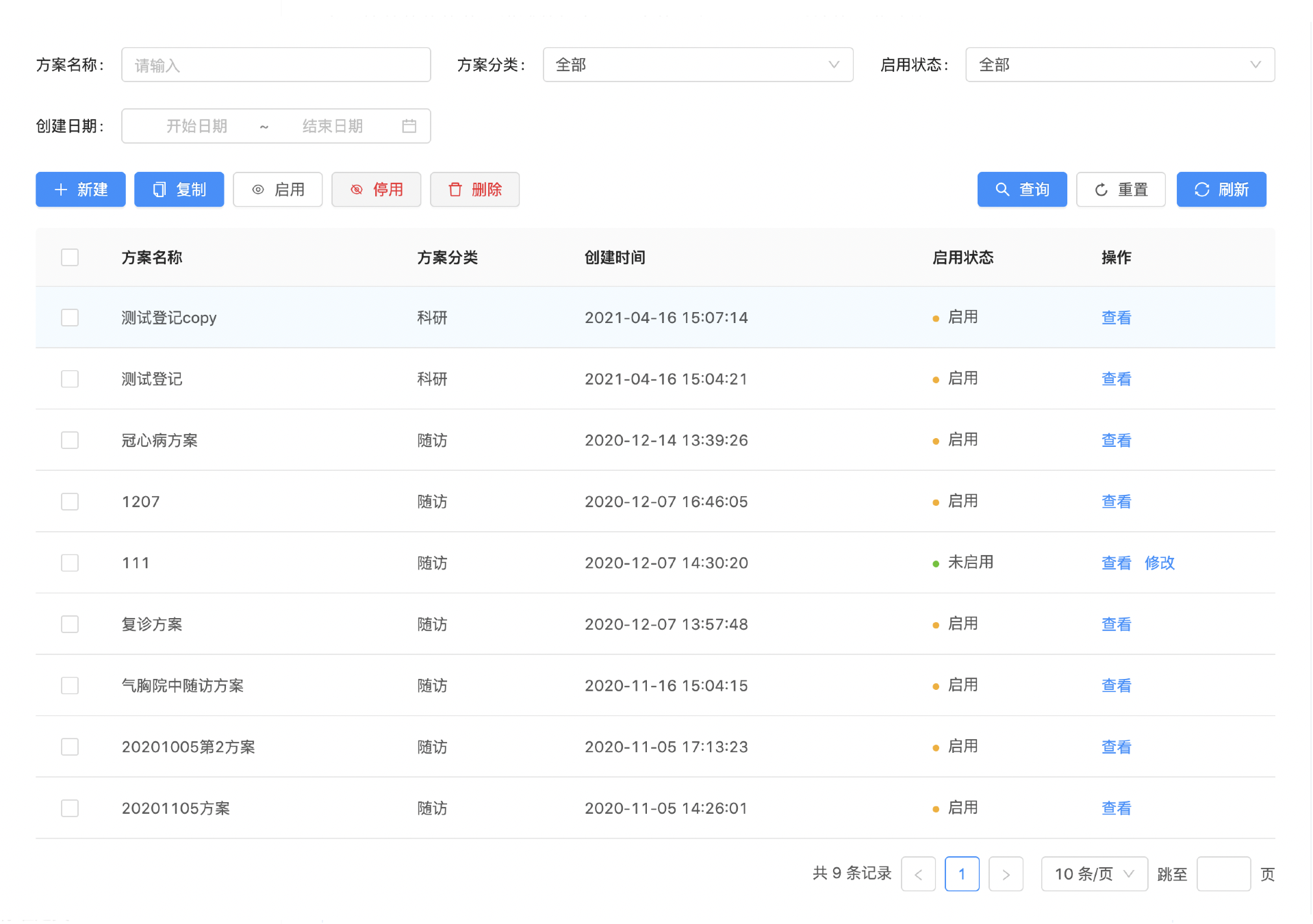The image size is (1313, 924).
Task: Click the crossed-eye icon on 停用 button
Action: pos(357,190)
